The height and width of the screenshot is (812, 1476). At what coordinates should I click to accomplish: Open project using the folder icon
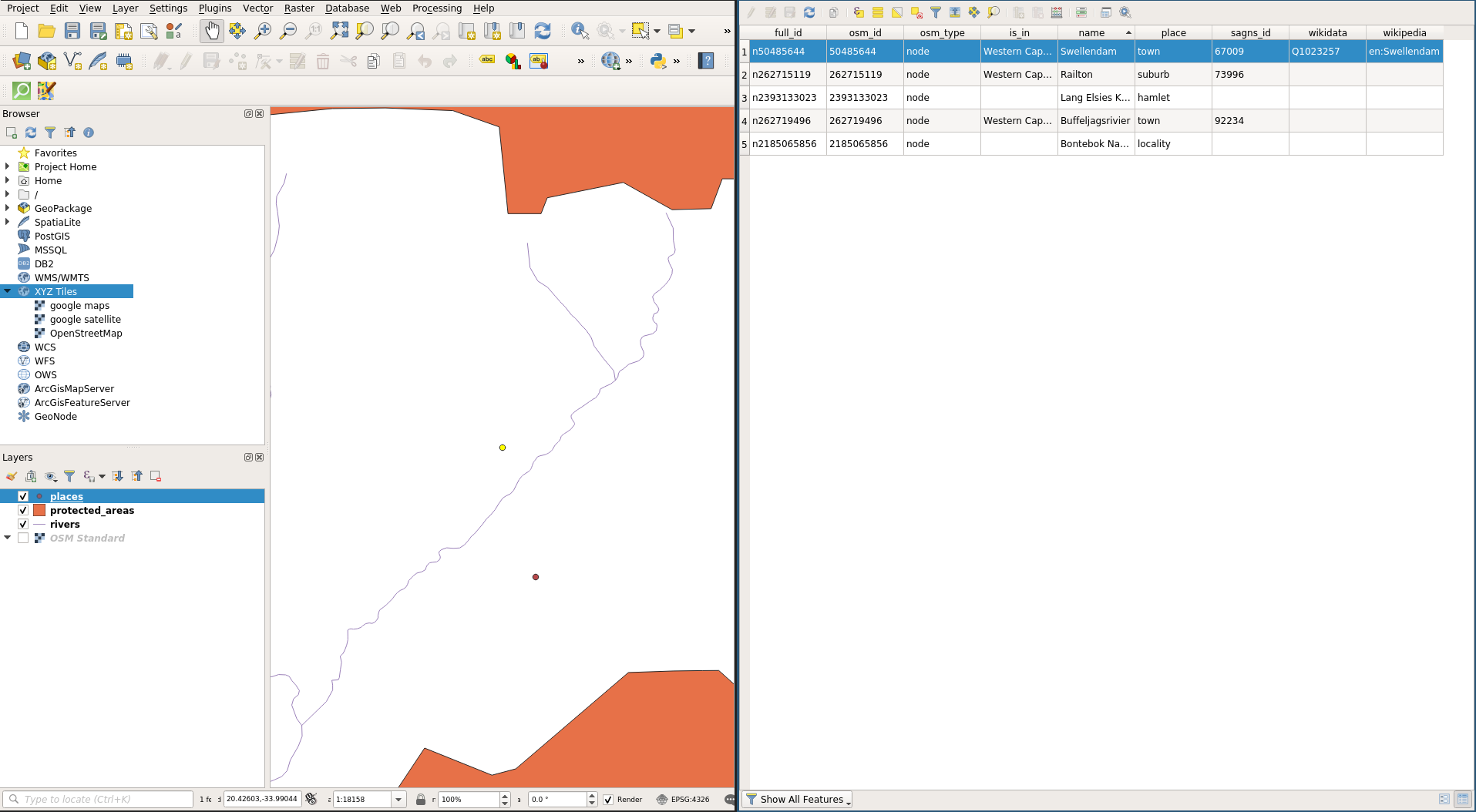pyautogui.click(x=47, y=31)
